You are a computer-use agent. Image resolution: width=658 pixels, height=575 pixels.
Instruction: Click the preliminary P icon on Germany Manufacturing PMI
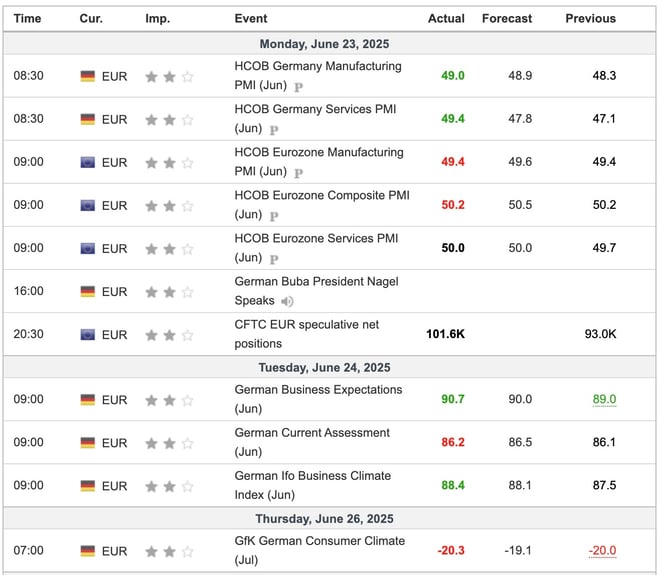click(298, 87)
